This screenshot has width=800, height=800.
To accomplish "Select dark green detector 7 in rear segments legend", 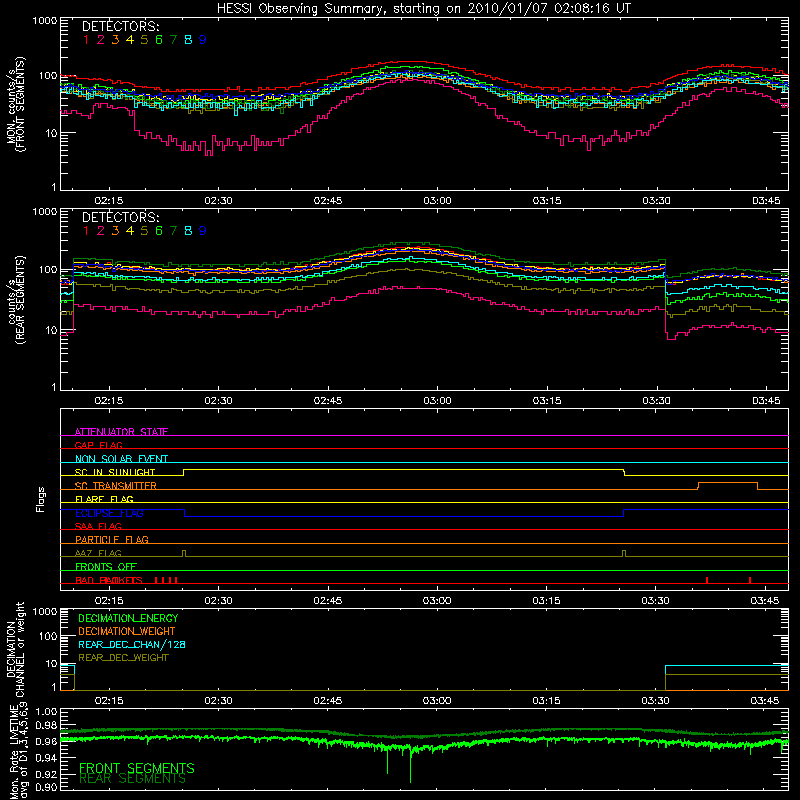I will tap(173, 231).
